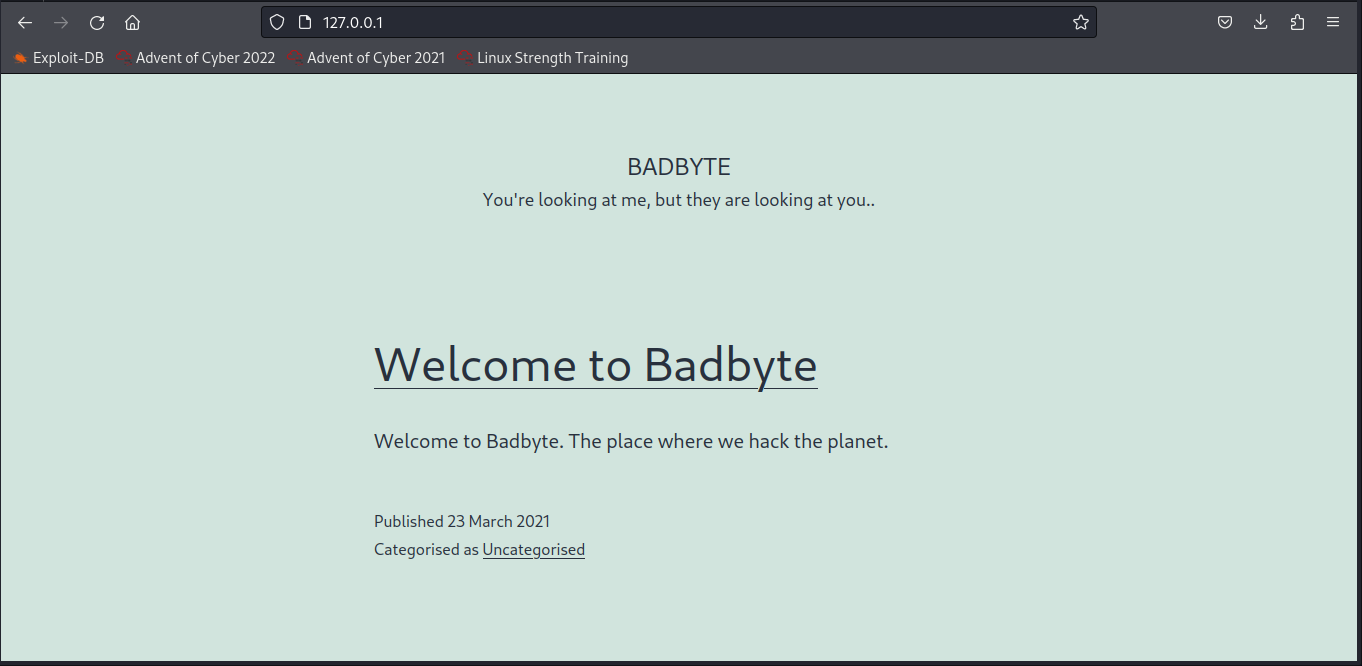
Task: Follow the Uncategorised category link
Action: pos(533,550)
